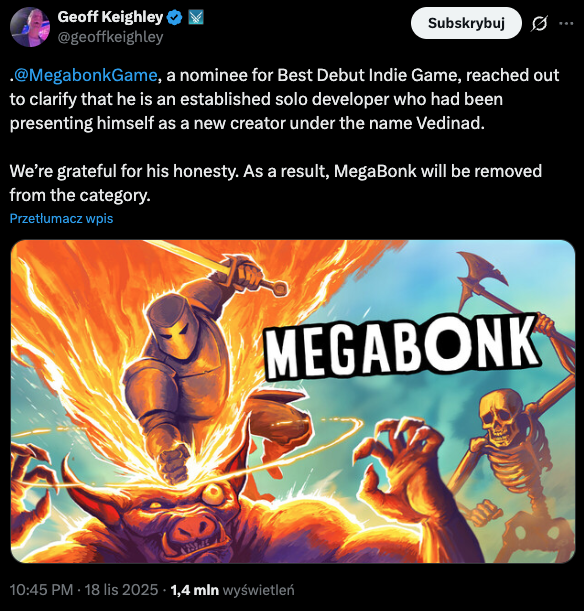
Task: Open the @geoffkeighley handle link
Action: click(x=110, y=37)
